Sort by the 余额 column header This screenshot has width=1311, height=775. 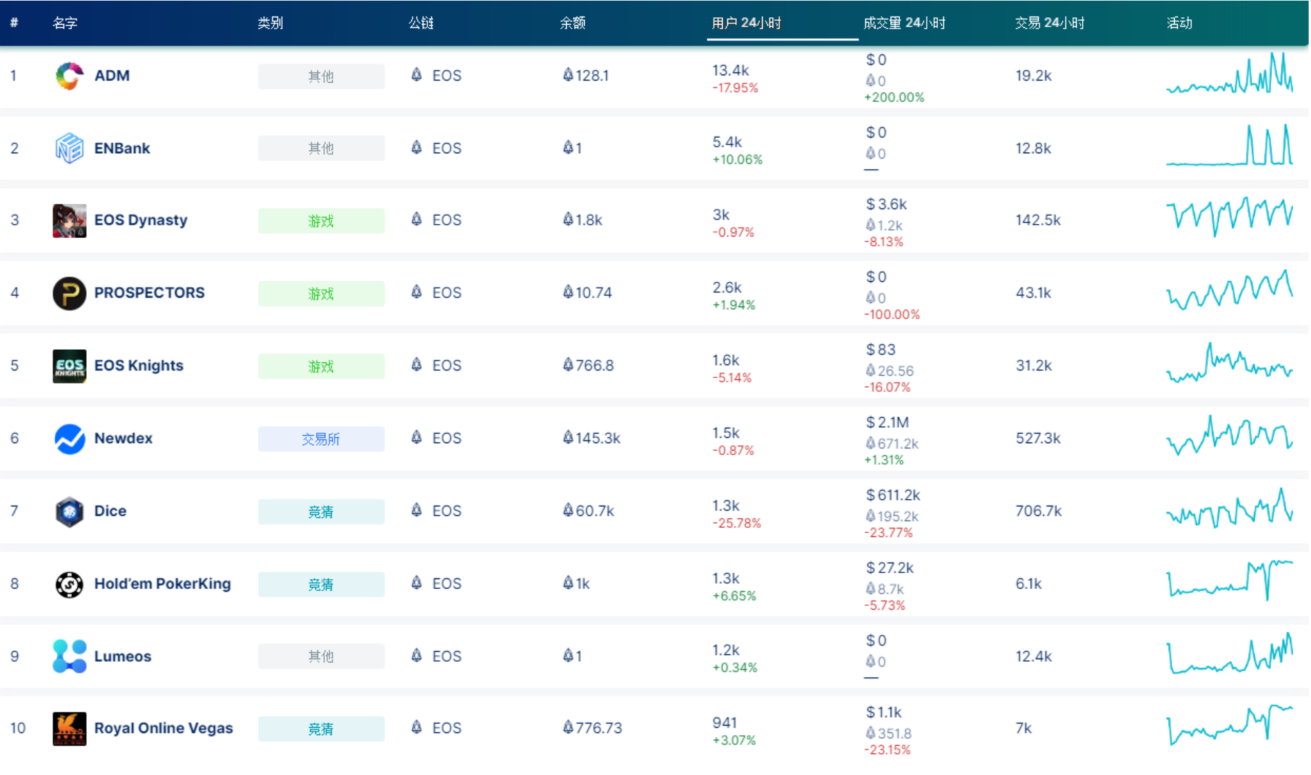click(572, 23)
